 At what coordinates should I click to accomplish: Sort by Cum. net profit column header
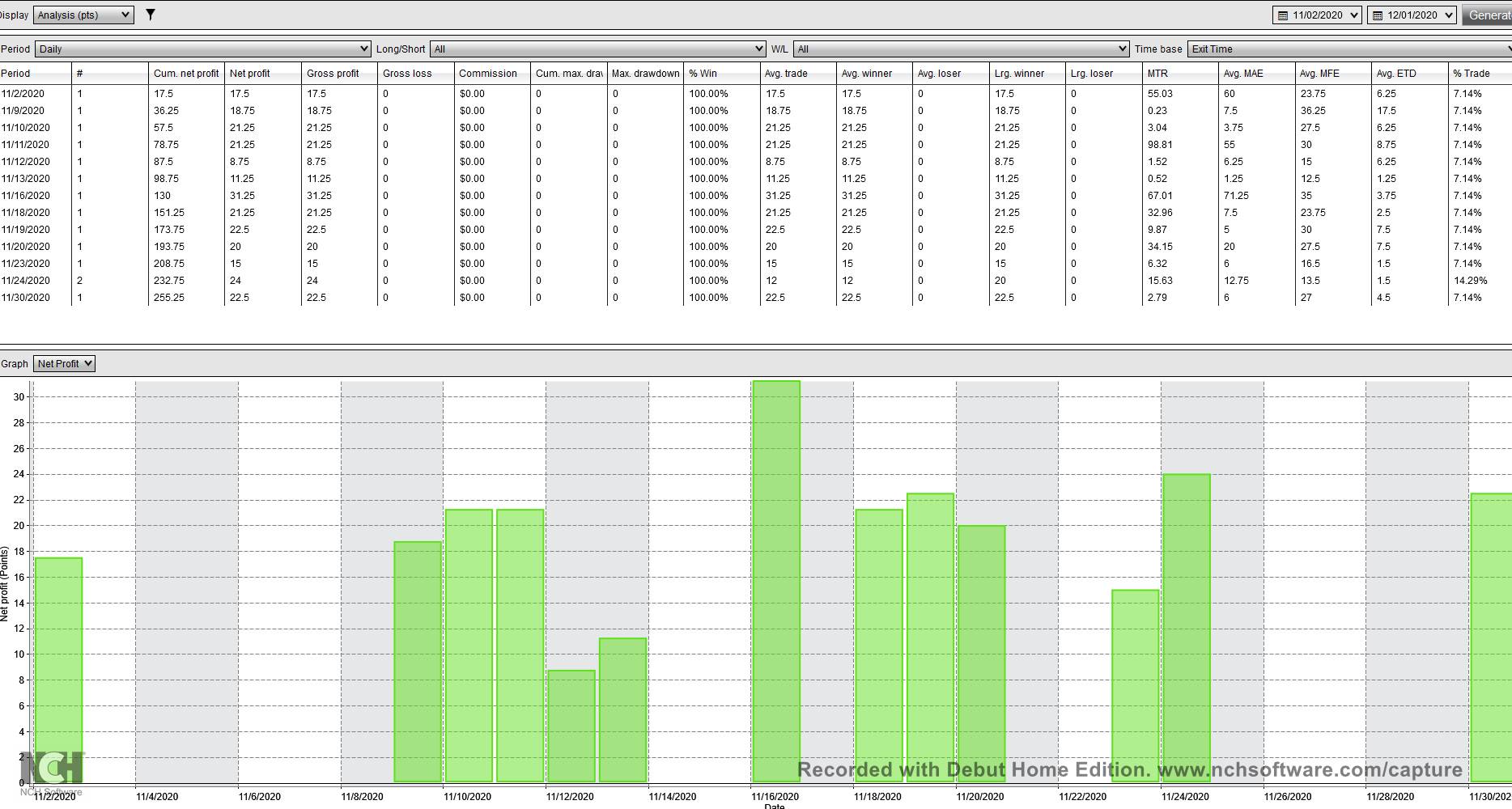click(x=186, y=73)
